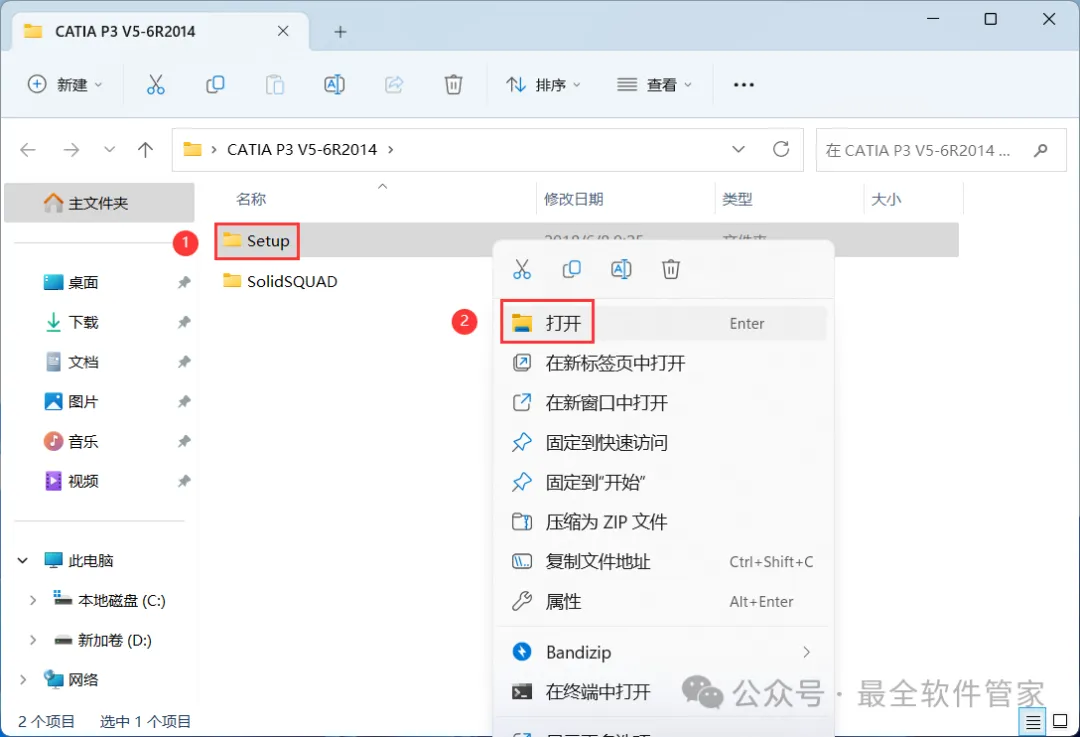Viewport: 1080px width, 737px height.
Task: Sort by 大小 column header
Action: click(x=913, y=199)
